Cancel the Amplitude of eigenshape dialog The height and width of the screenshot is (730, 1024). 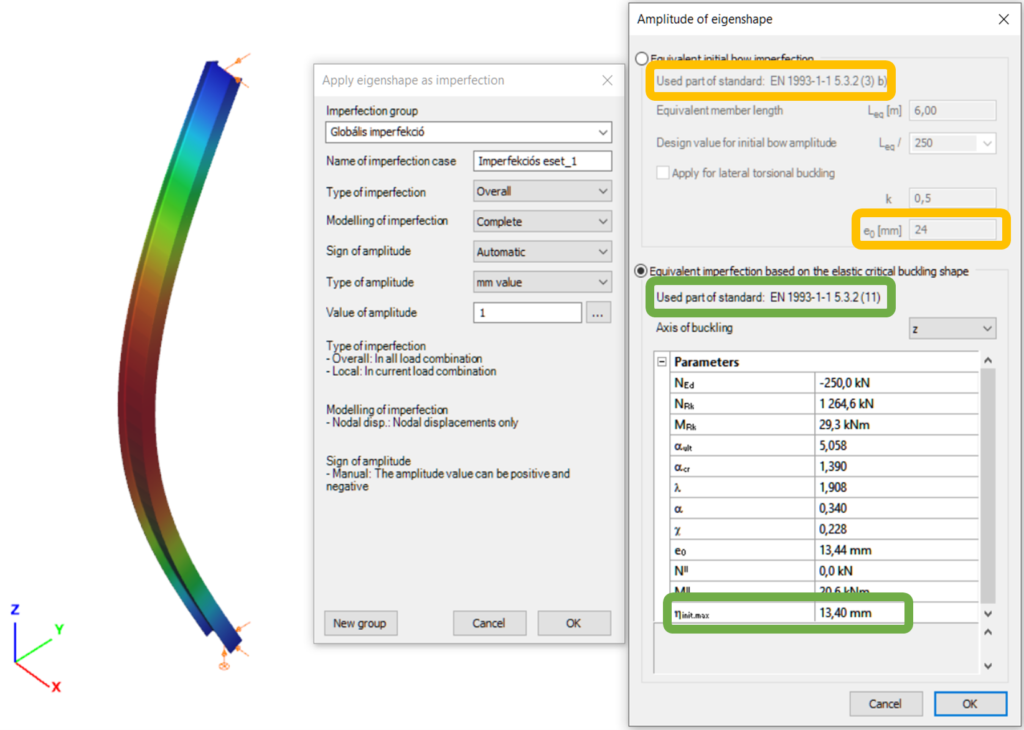point(885,704)
